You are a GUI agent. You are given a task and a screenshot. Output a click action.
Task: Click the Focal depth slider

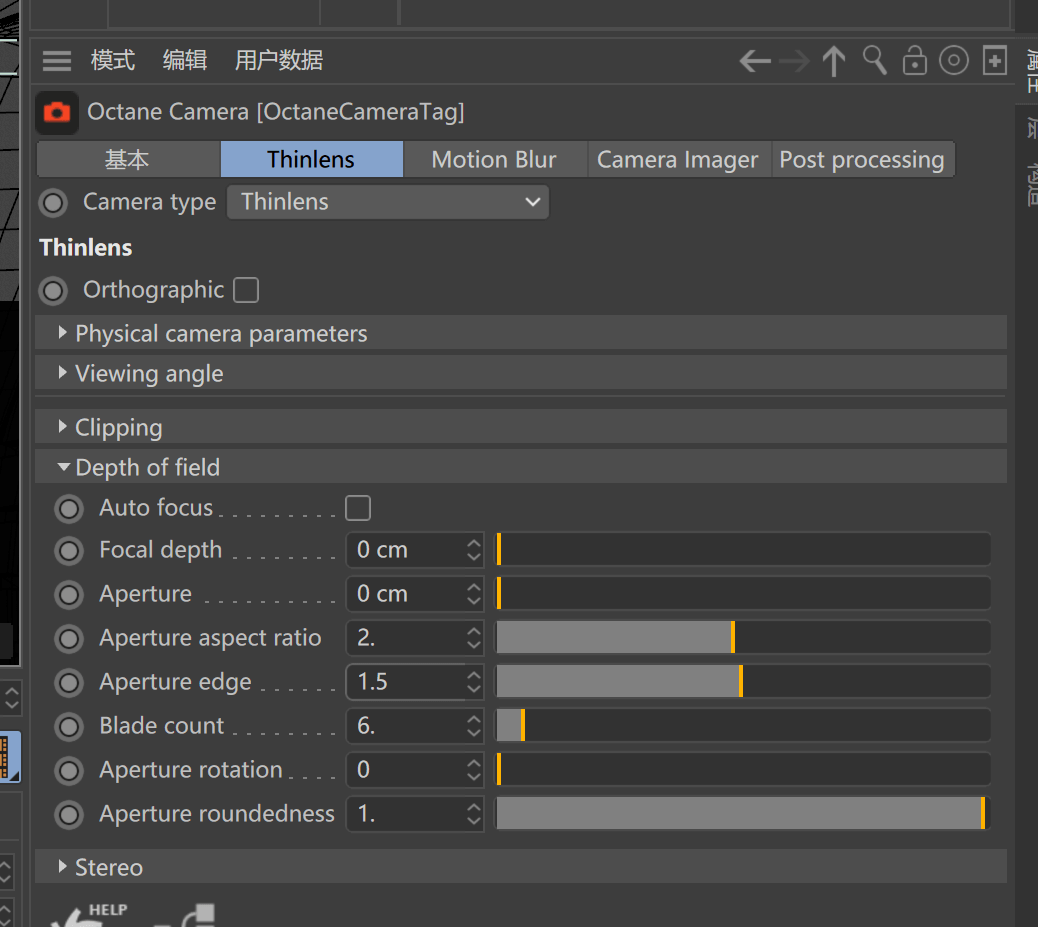point(743,550)
